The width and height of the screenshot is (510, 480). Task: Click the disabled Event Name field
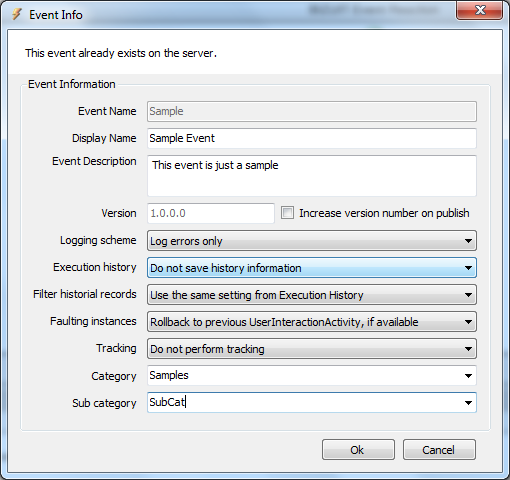click(x=312, y=111)
